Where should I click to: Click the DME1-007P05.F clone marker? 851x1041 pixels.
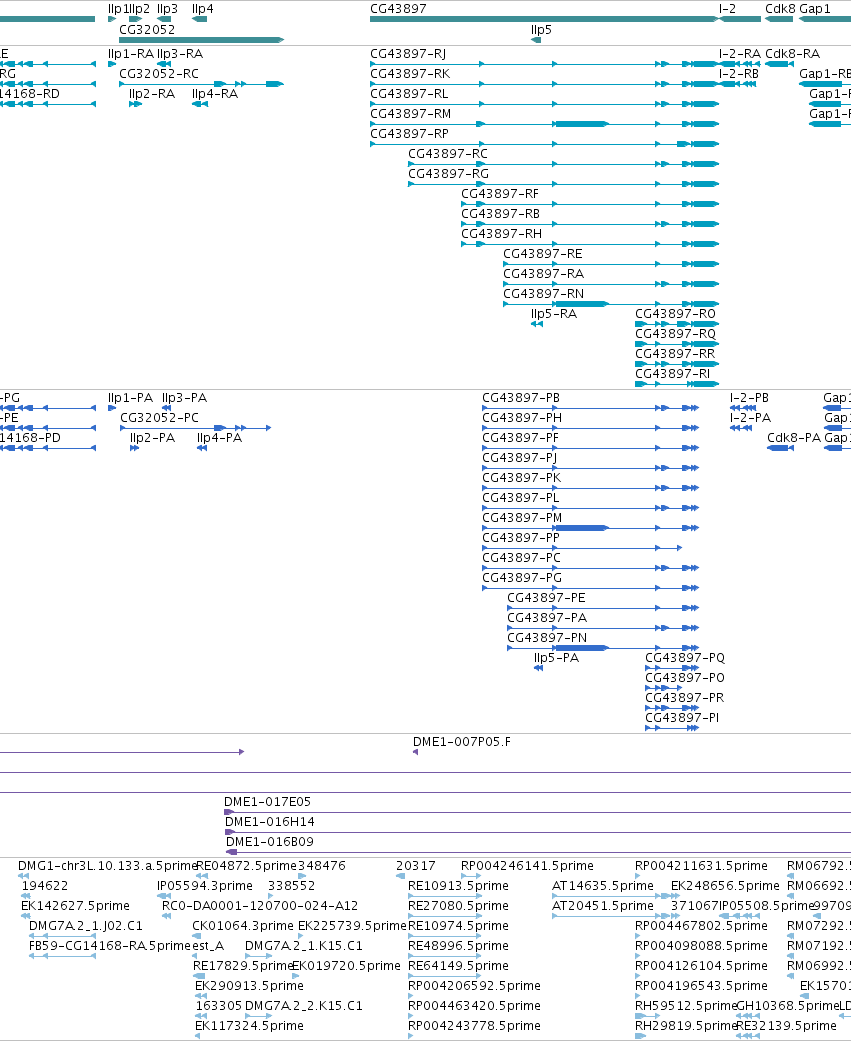pyautogui.click(x=416, y=752)
